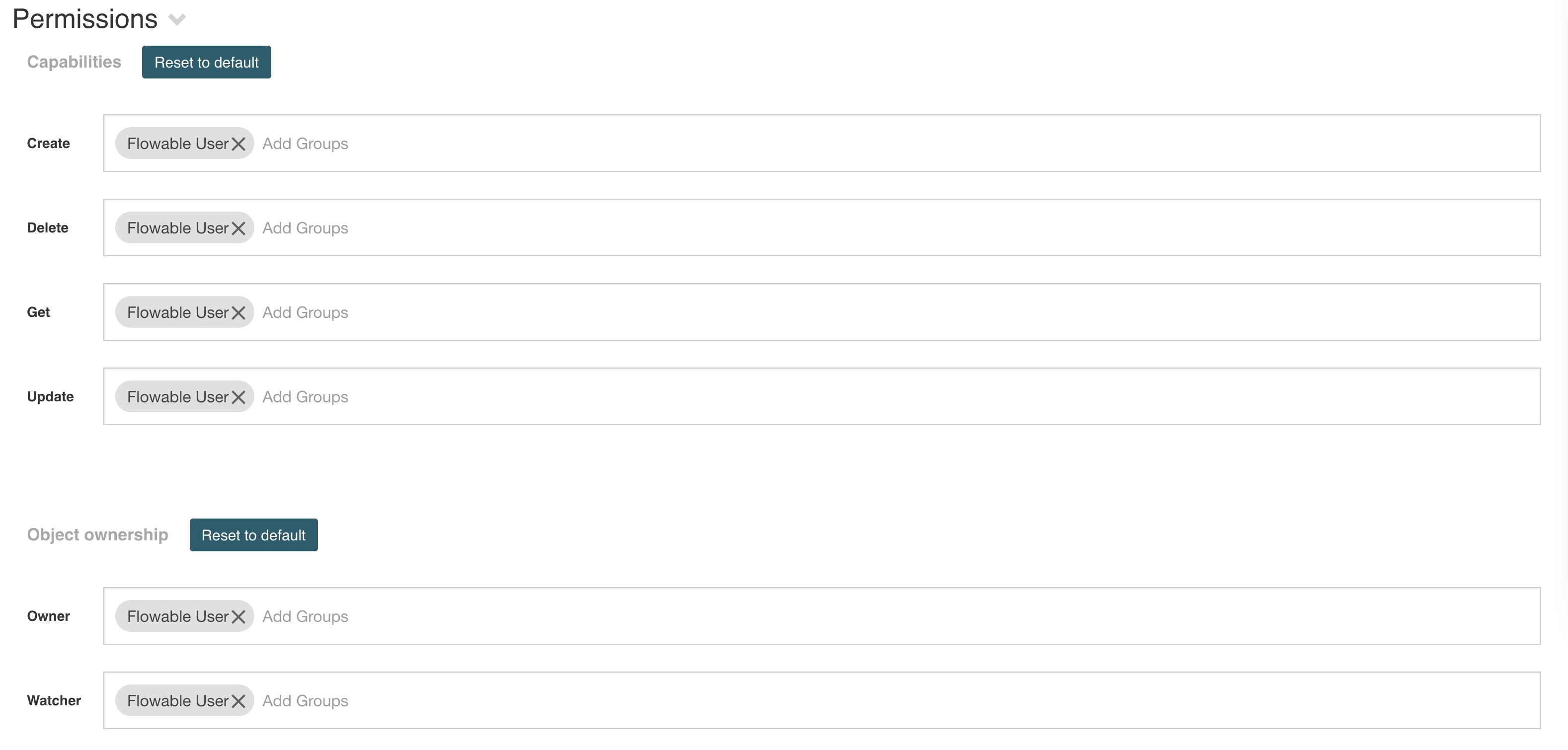Screen dimensions: 1568x750
Task: Remove Flowable User from Create permission
Action: pos(238,144)
